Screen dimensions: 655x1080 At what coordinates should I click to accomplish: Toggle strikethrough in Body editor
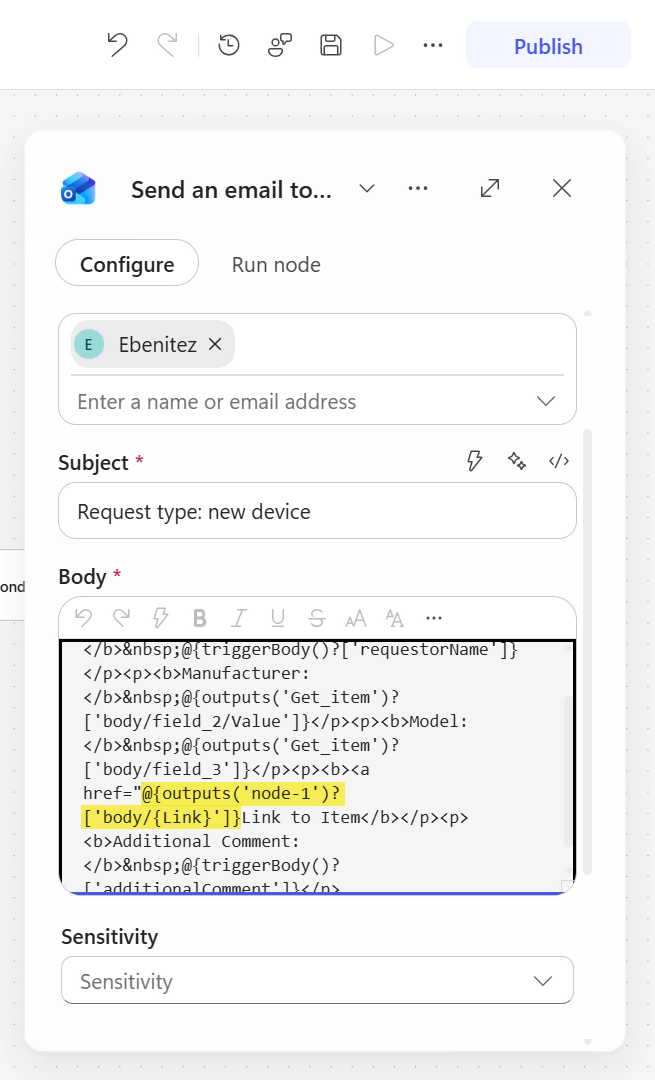pos(317,618)
